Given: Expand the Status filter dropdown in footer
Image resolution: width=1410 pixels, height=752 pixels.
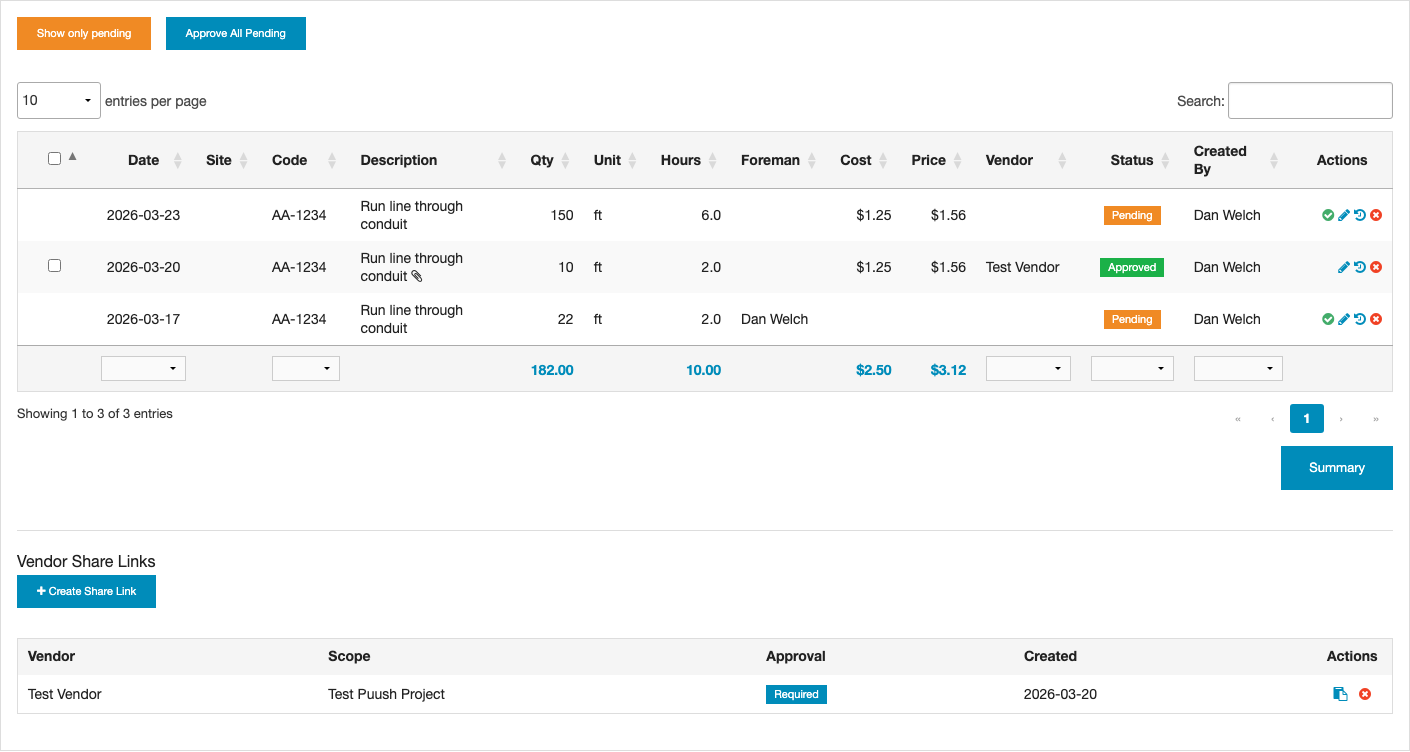Looking at the screenshot, I should [x=1132, y=369].
